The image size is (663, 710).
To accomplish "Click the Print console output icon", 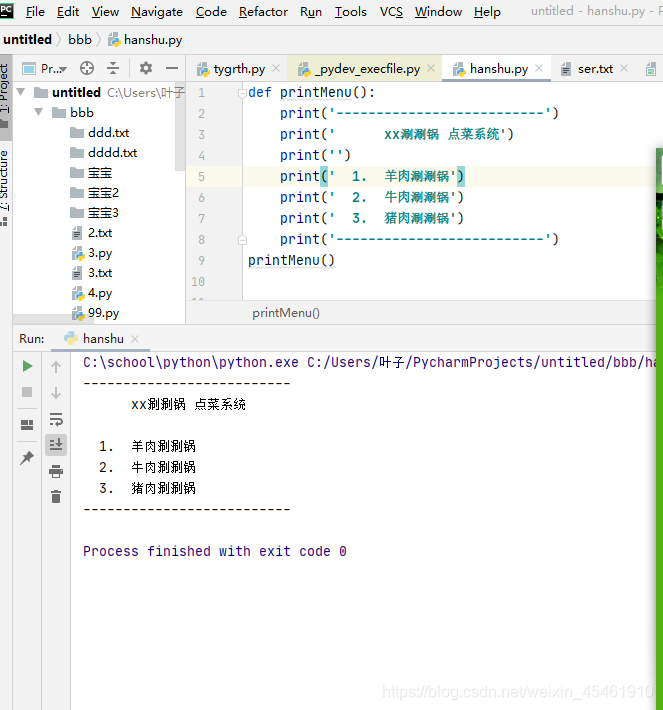I will 56,471.
